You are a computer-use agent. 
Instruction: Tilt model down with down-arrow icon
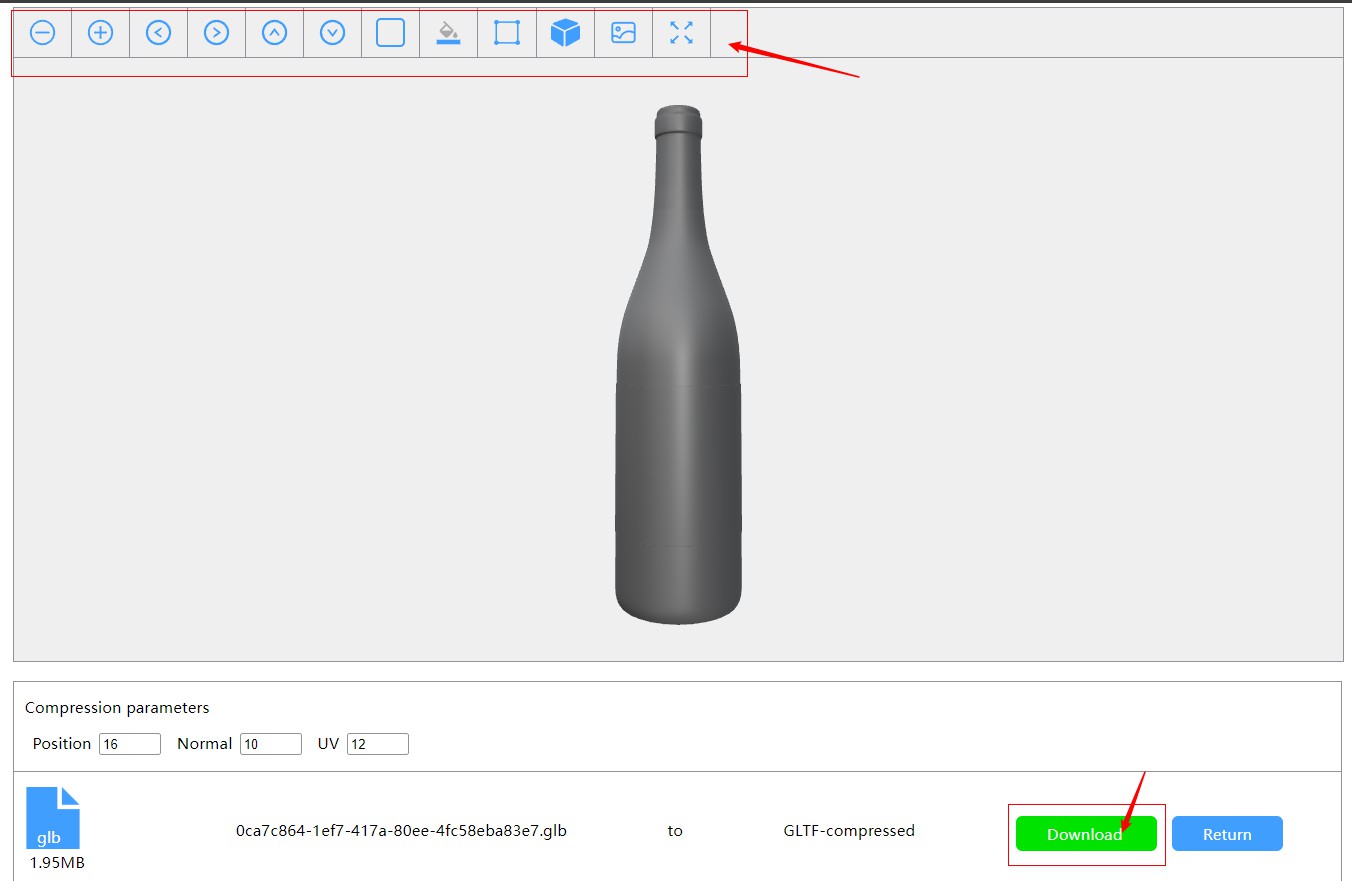click(332, 33)
